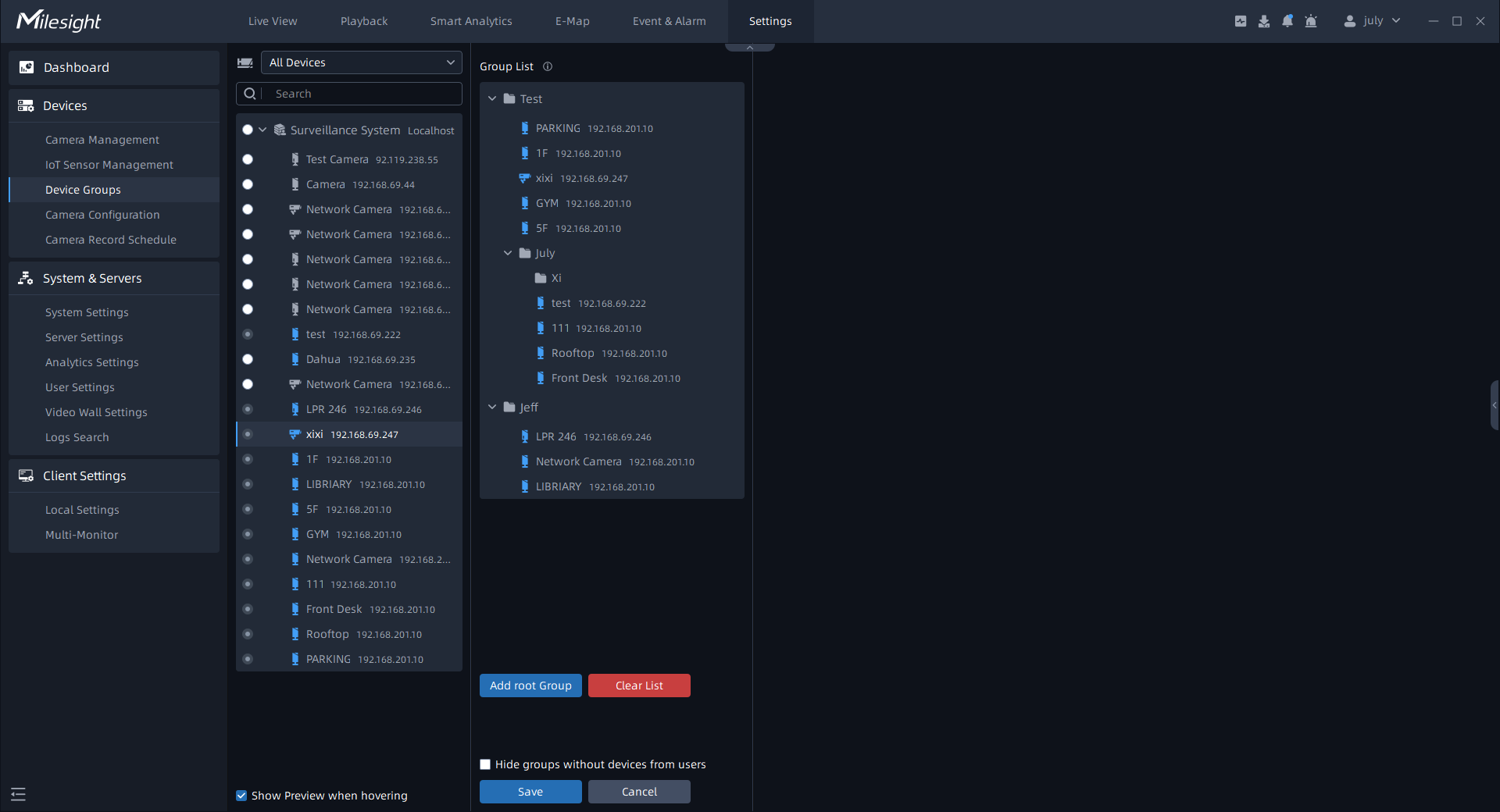Collapse the top navigation bar arrow

tap(750, 48)
